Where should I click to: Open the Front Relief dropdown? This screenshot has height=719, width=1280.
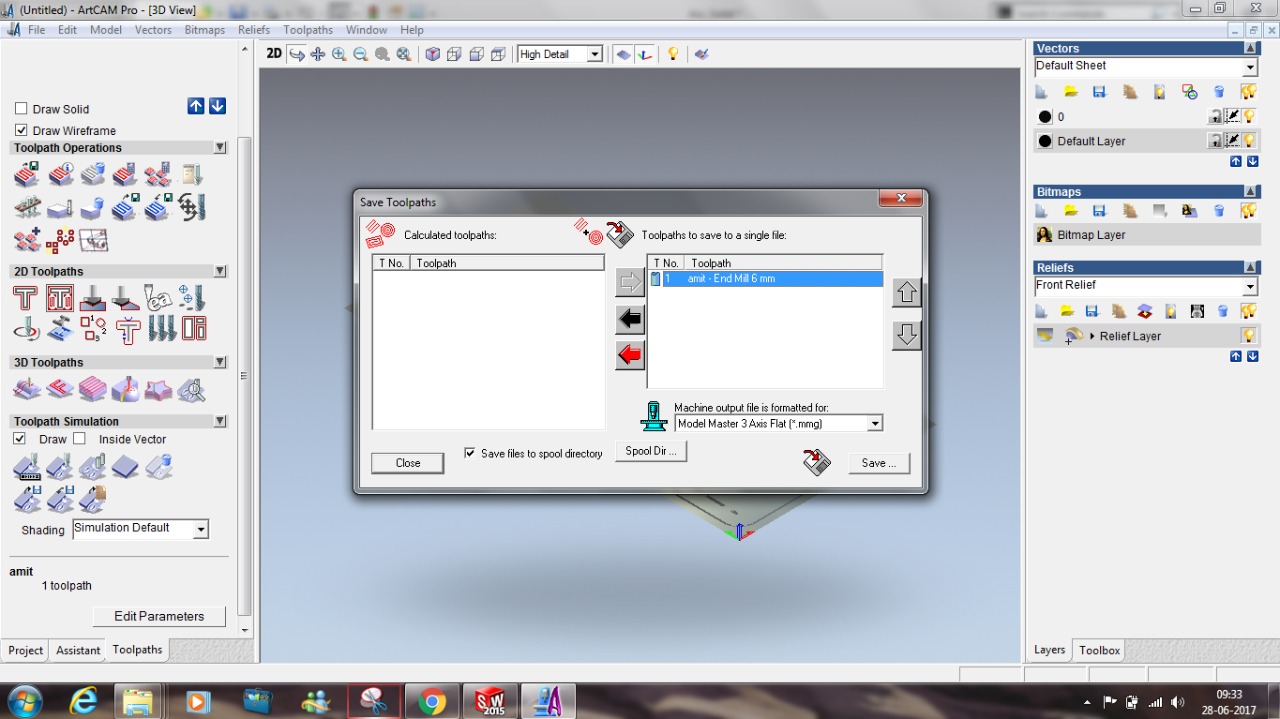[x=1250, y=287]
